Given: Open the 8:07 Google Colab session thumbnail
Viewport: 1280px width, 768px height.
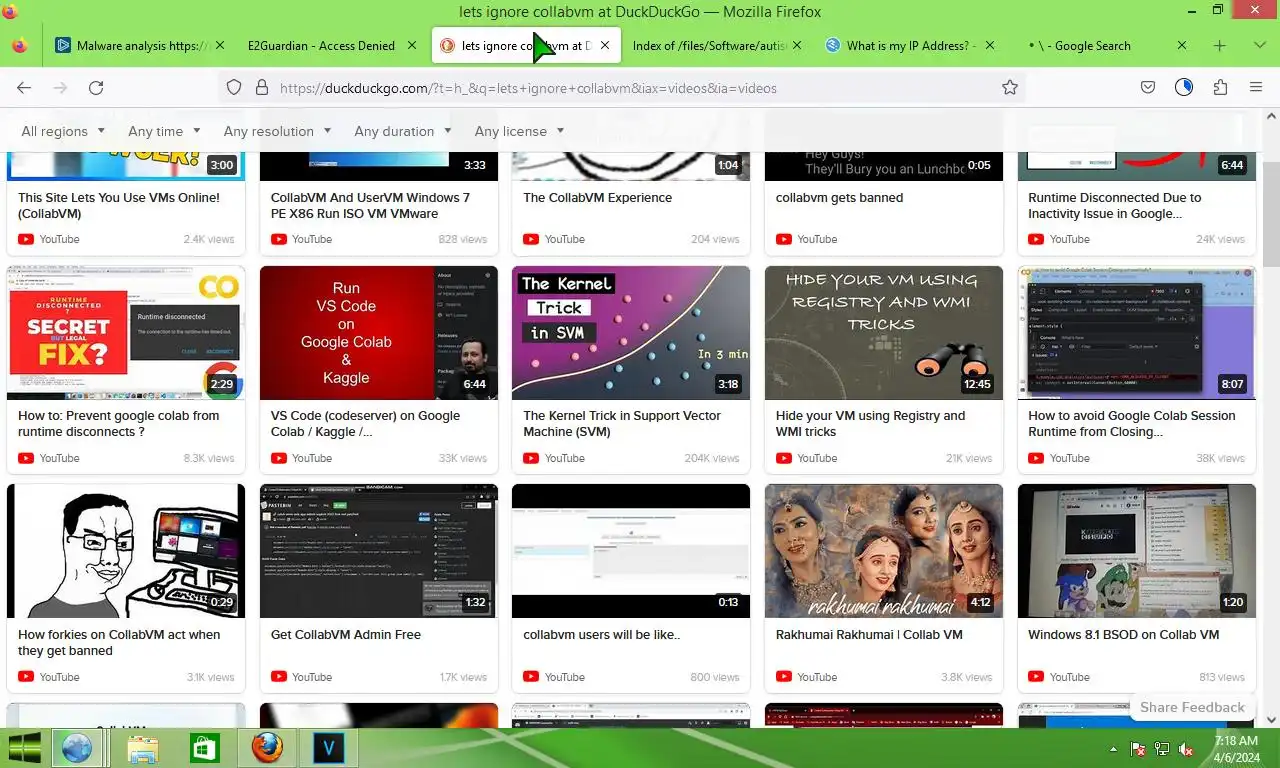Looking at the screenshot, I should pyautogui.click(x=1137, y=333).
